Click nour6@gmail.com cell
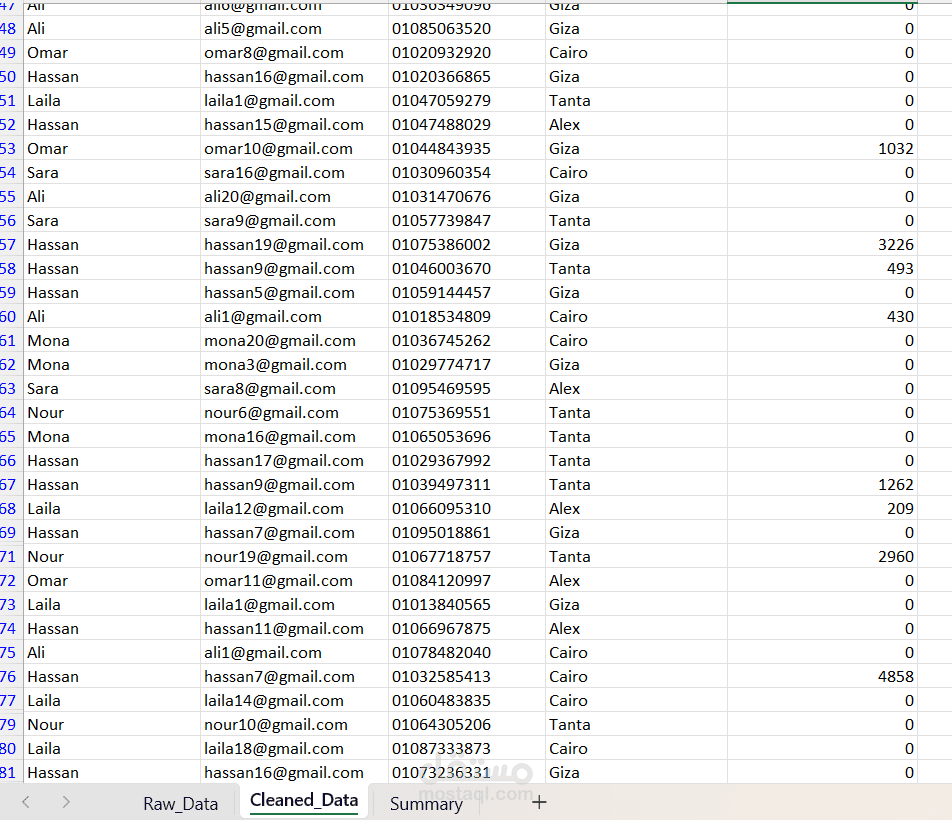 [x=294, y=413]
